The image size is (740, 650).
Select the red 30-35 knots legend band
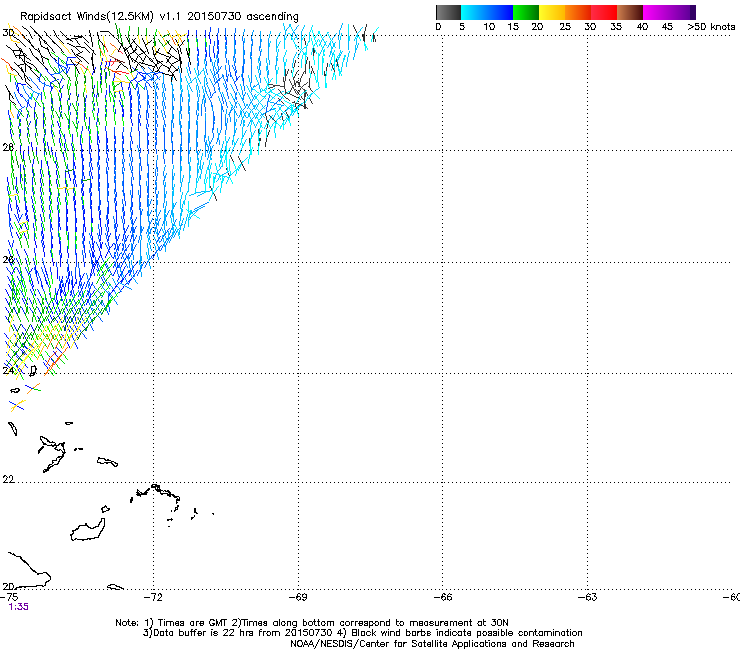tap(604, 12)
